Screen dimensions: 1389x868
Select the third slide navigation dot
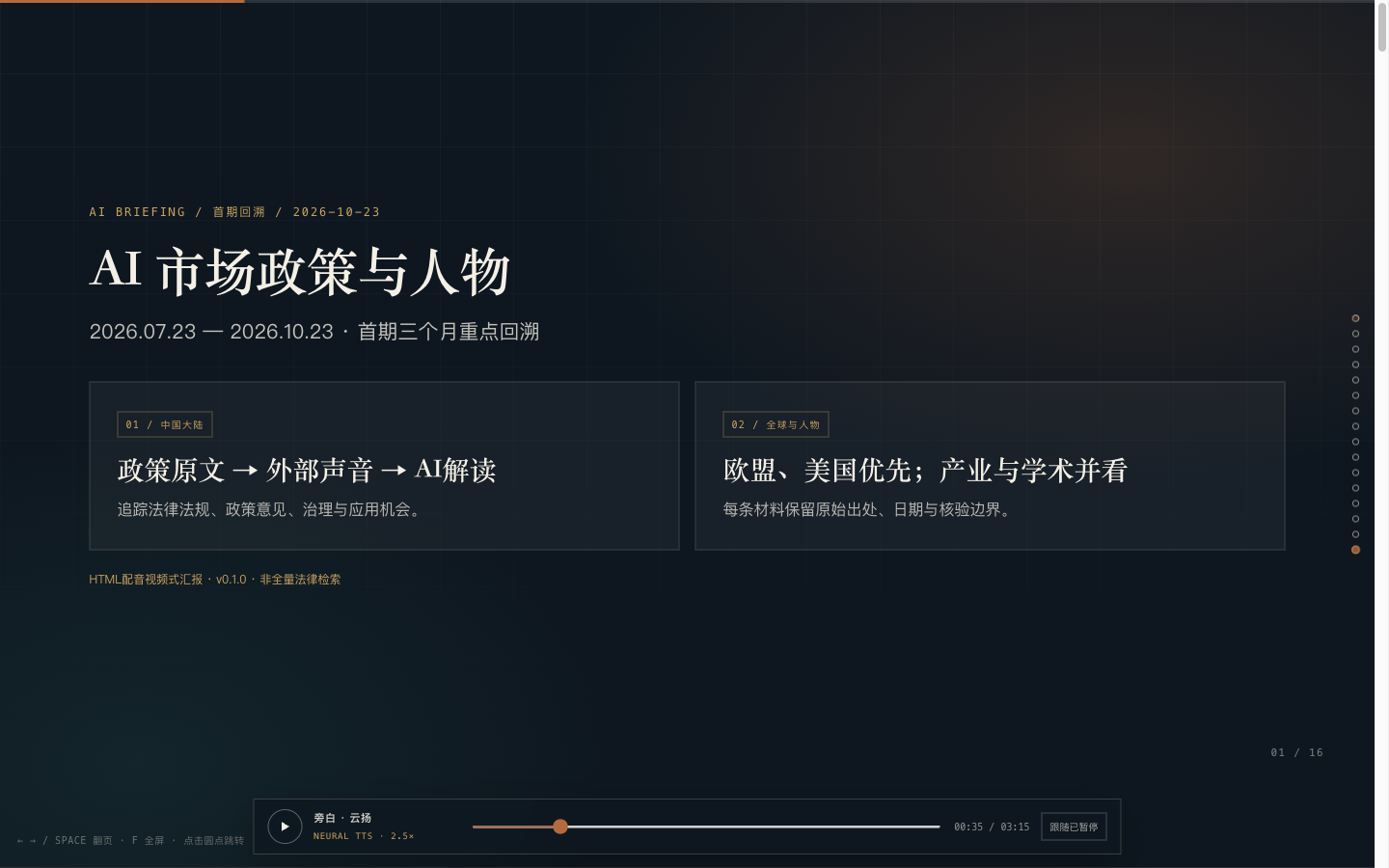click(1355, 349)
